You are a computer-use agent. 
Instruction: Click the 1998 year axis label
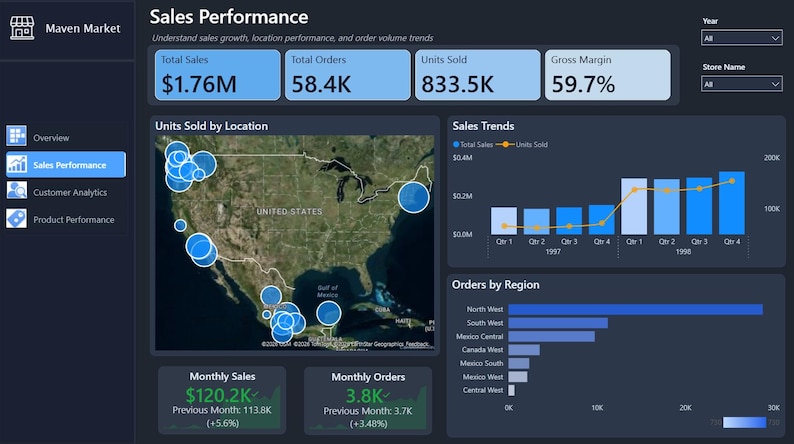[x=683, y=252]
